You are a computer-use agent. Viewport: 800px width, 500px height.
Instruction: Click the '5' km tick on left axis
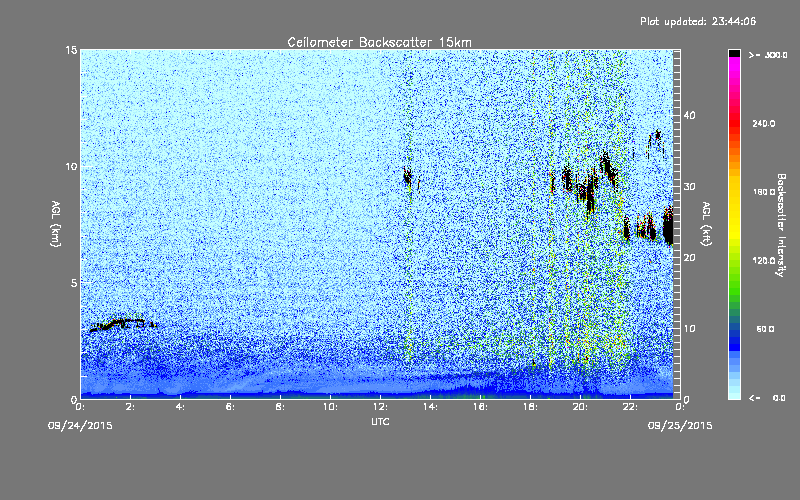(74, 283)
